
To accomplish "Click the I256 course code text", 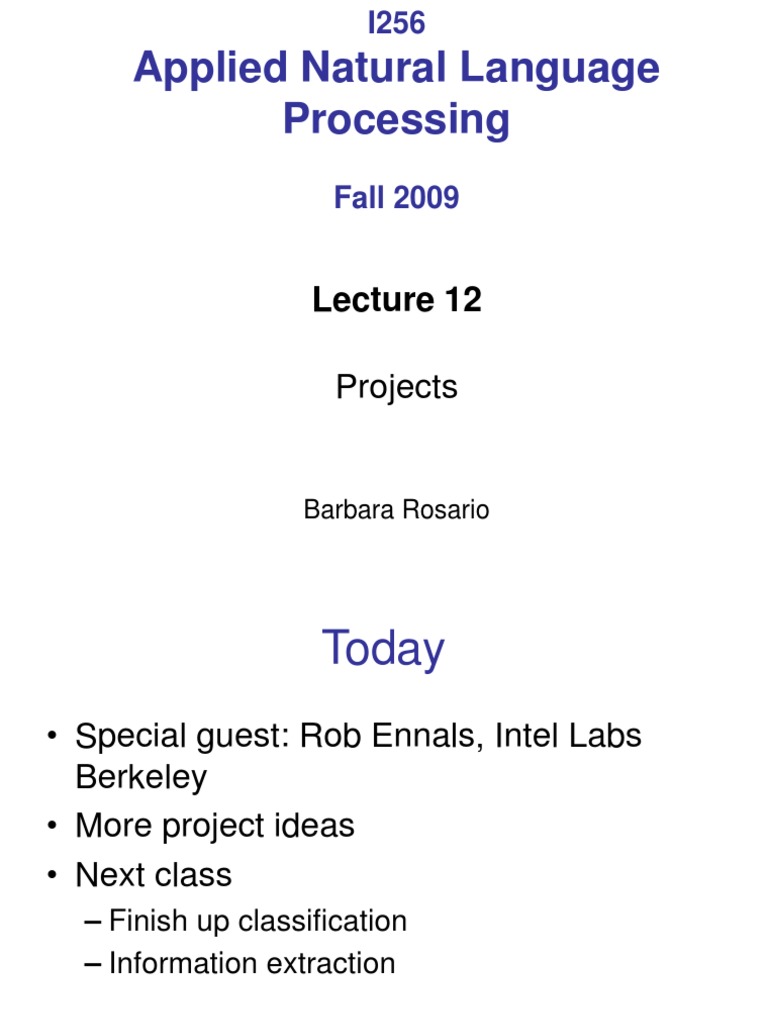I will coord(397,23).
